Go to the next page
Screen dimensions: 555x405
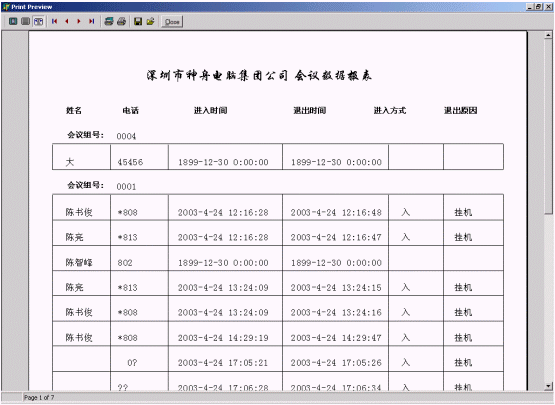pos(79,21)
